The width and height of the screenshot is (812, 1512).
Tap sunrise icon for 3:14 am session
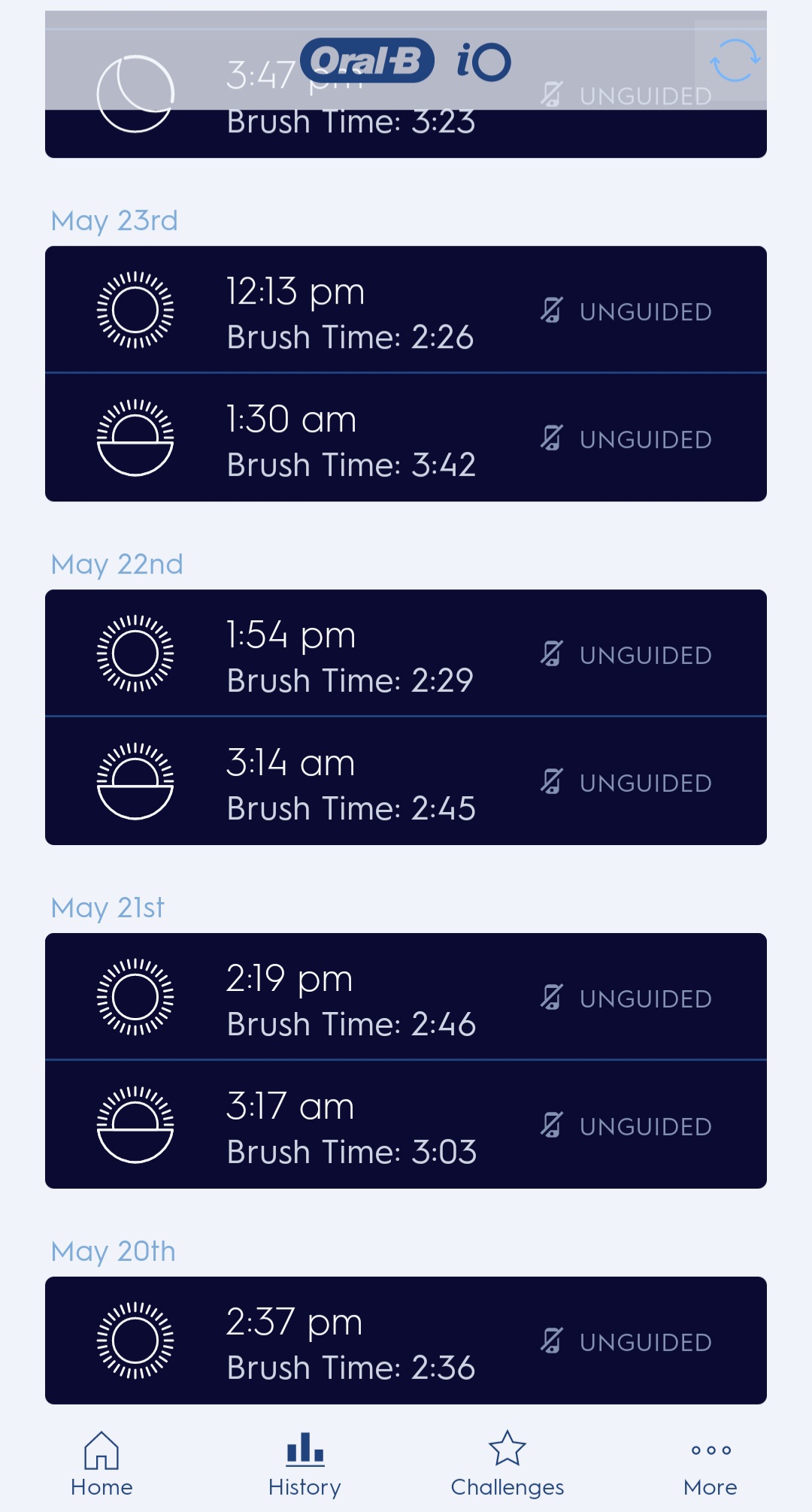tap(135, 781)
